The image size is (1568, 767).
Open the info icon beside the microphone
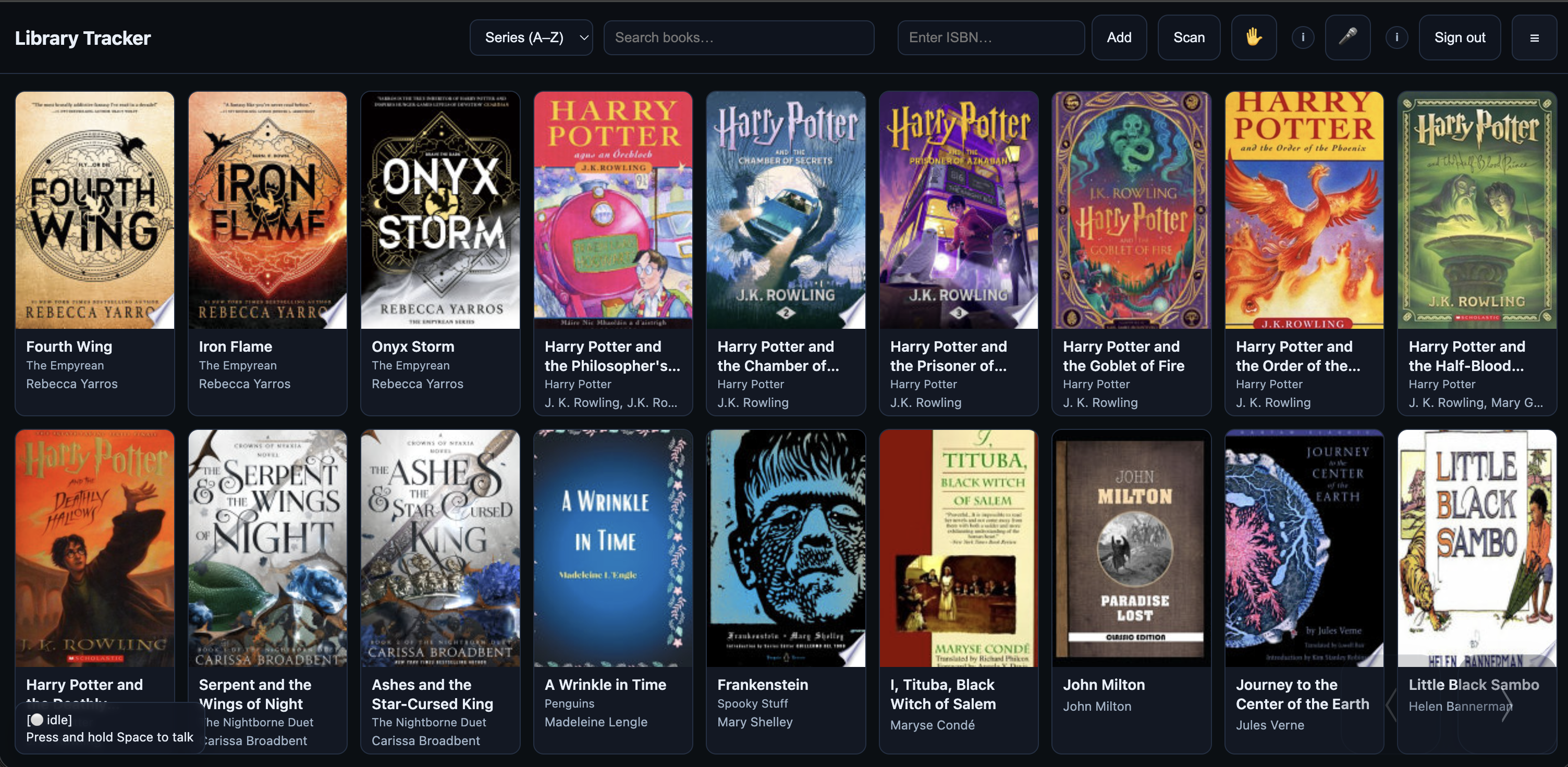[1396, 38]
